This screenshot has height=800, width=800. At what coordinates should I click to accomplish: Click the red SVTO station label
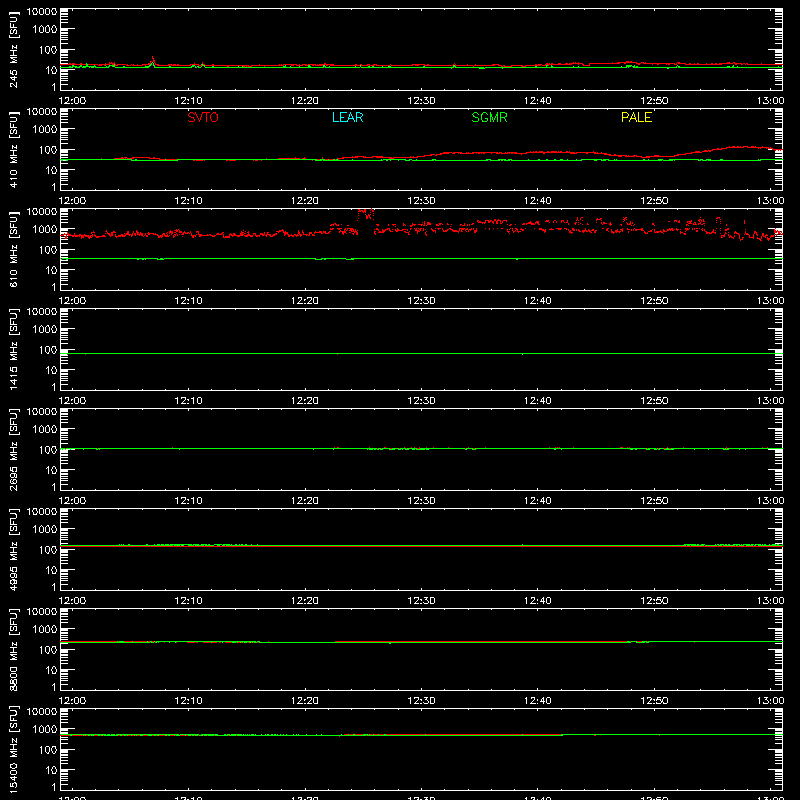(203, 117)
